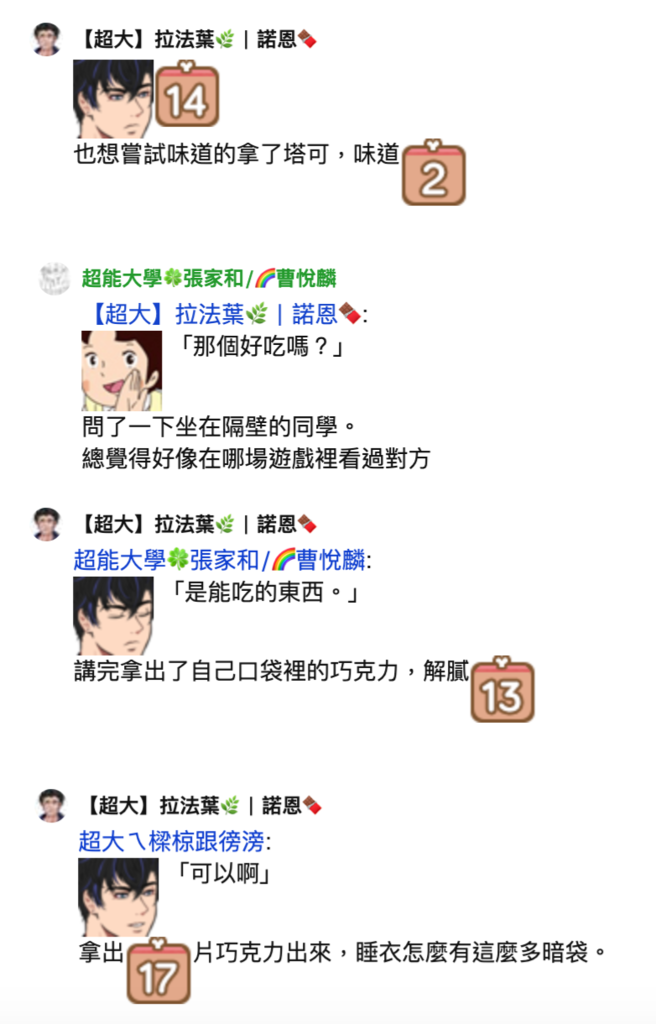The width and height of the screenshot is (656, 1024).
Task: Open the first 拉法葉 user avatar
Action: pyautogui.click(x=47, y=39)
